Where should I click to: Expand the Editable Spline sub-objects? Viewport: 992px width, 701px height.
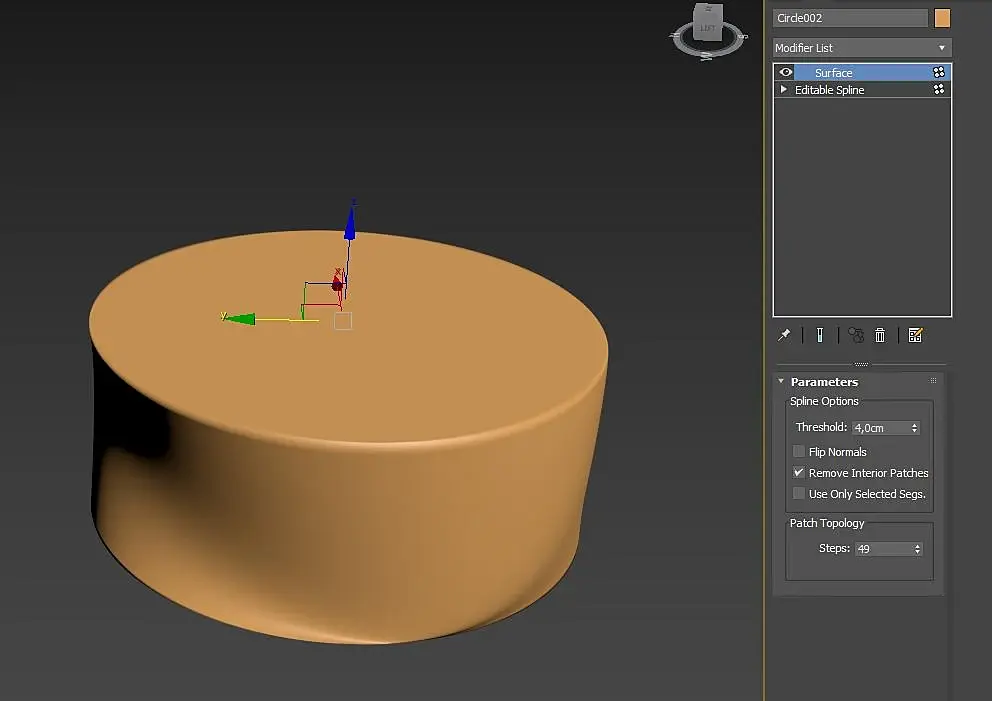[784, 90]
